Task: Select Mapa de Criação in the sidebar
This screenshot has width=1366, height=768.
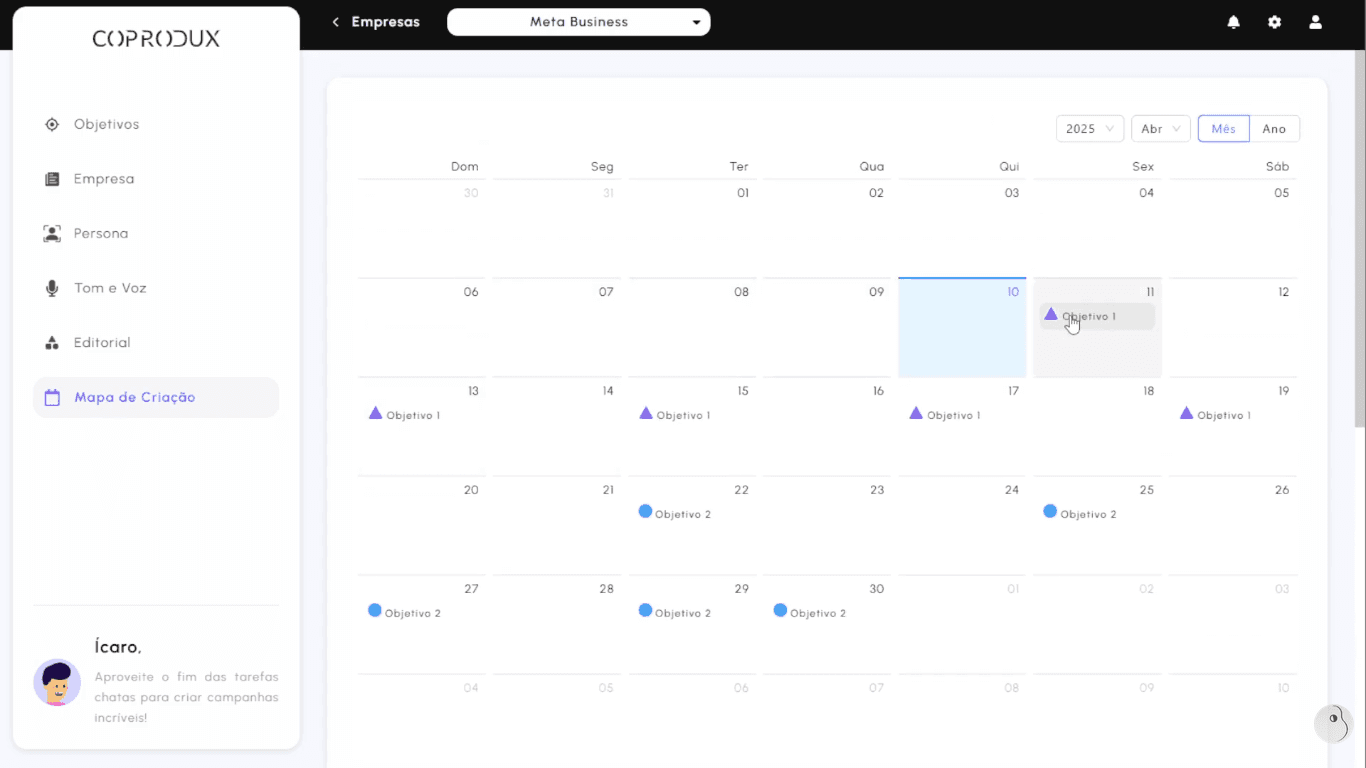Action: pyautogui.click(x=156, y=397)
